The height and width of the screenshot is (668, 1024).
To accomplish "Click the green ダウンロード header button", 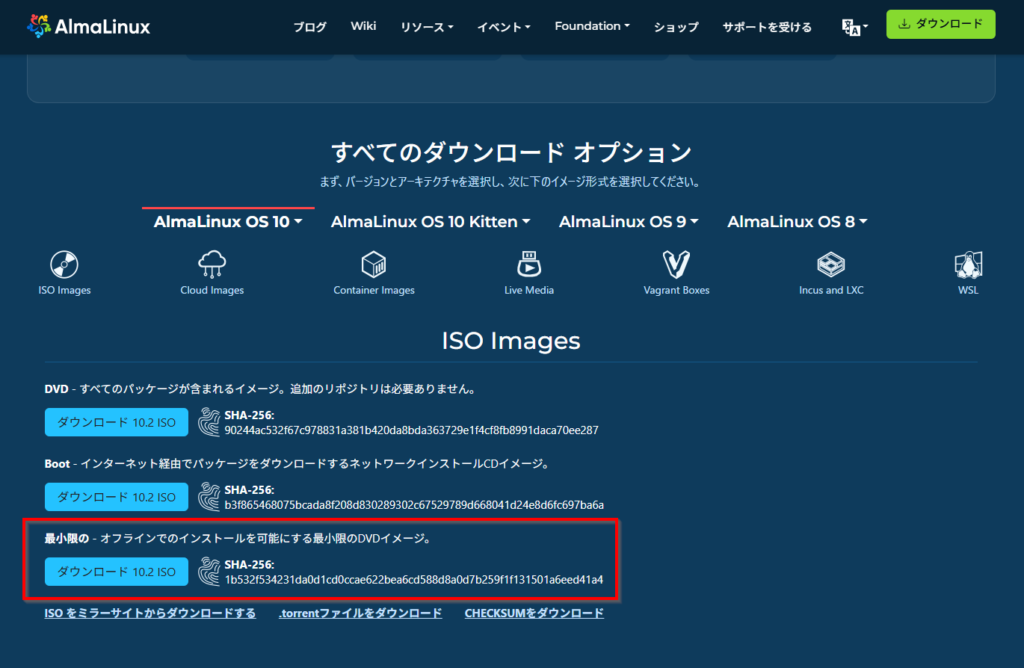I will pyautogui.click(x=940, y=24).
